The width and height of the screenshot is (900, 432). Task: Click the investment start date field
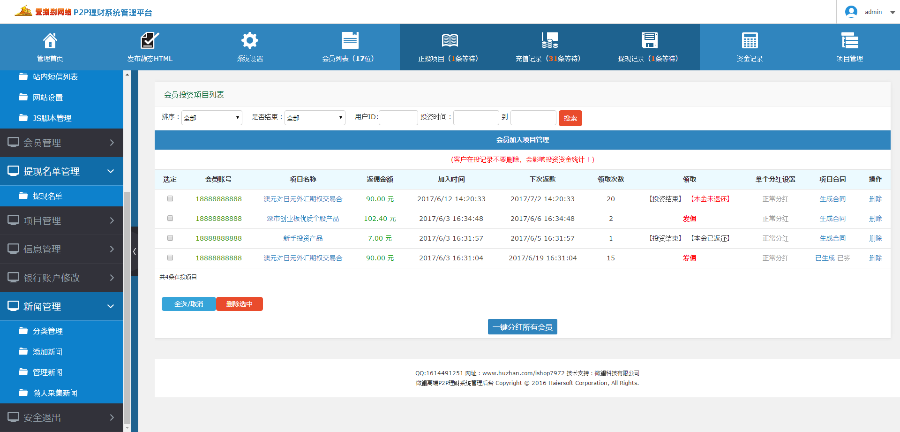point(476,118)
